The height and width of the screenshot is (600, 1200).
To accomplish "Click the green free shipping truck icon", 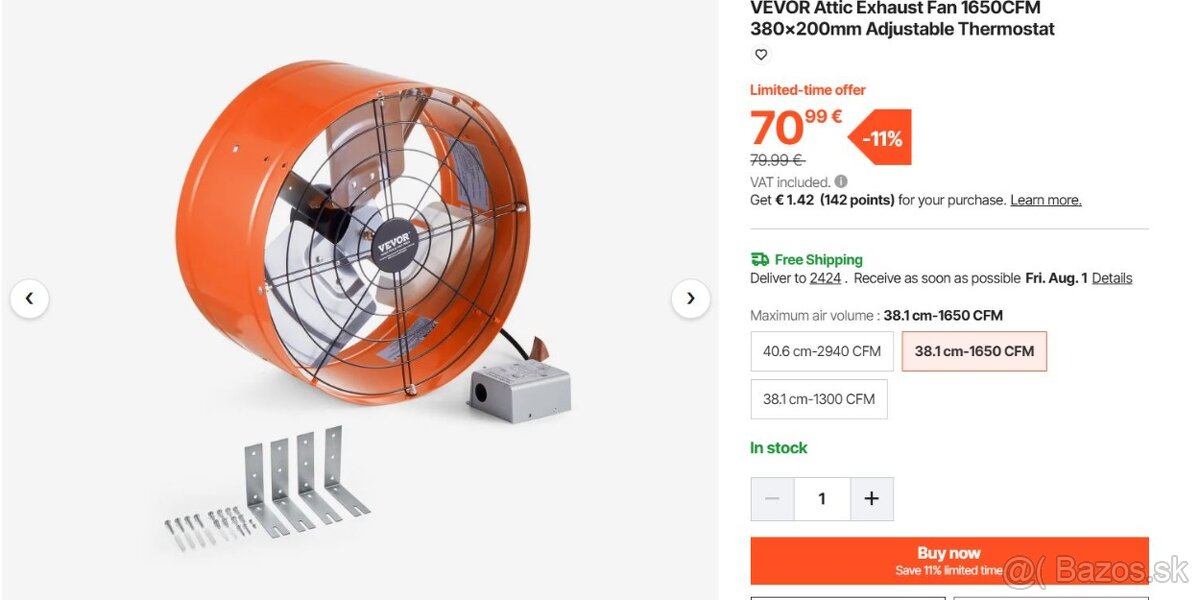I will [760, 259].
